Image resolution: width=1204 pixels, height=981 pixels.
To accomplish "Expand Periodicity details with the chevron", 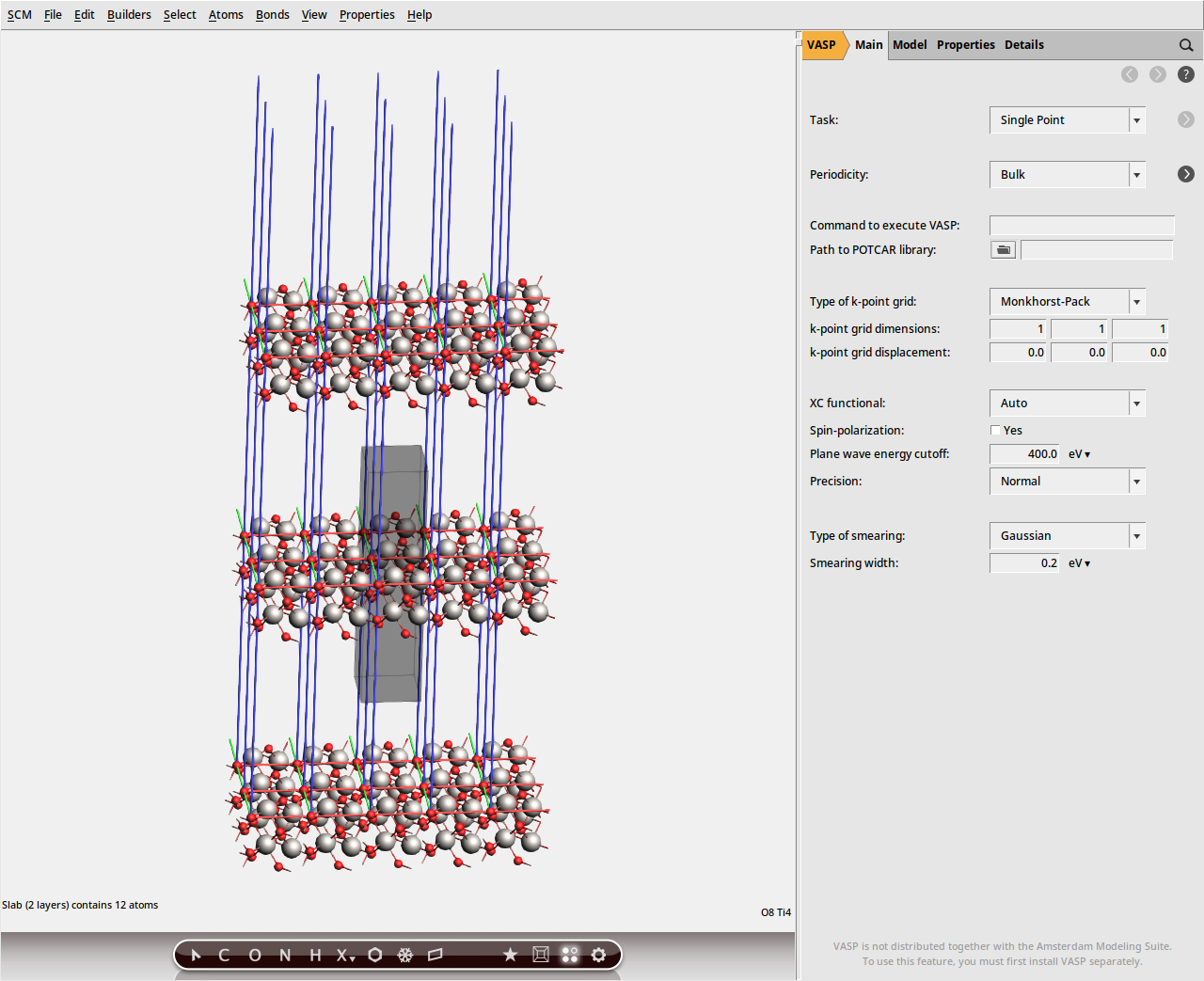I will coord(1186,174).
